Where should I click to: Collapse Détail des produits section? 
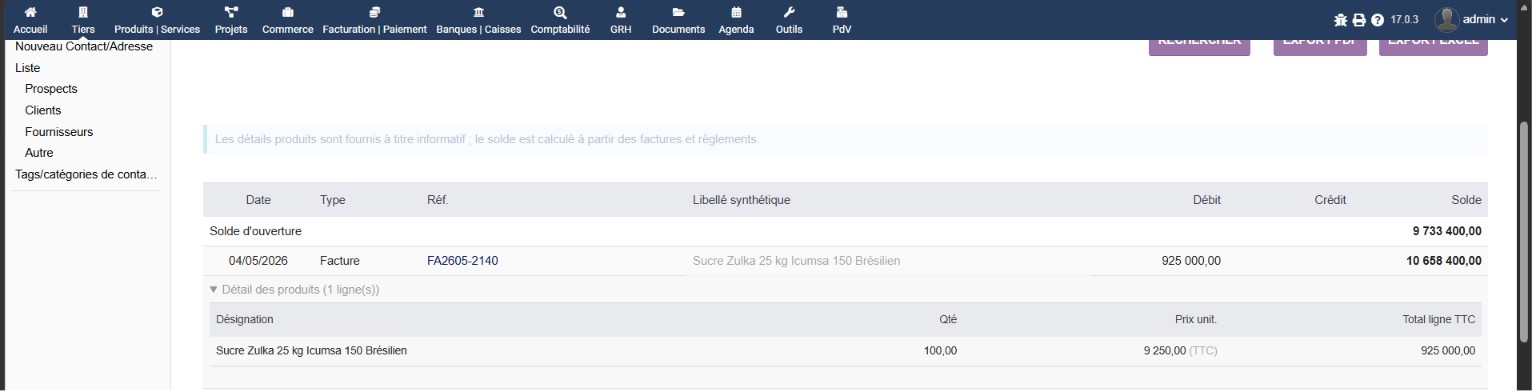point(294,290)
